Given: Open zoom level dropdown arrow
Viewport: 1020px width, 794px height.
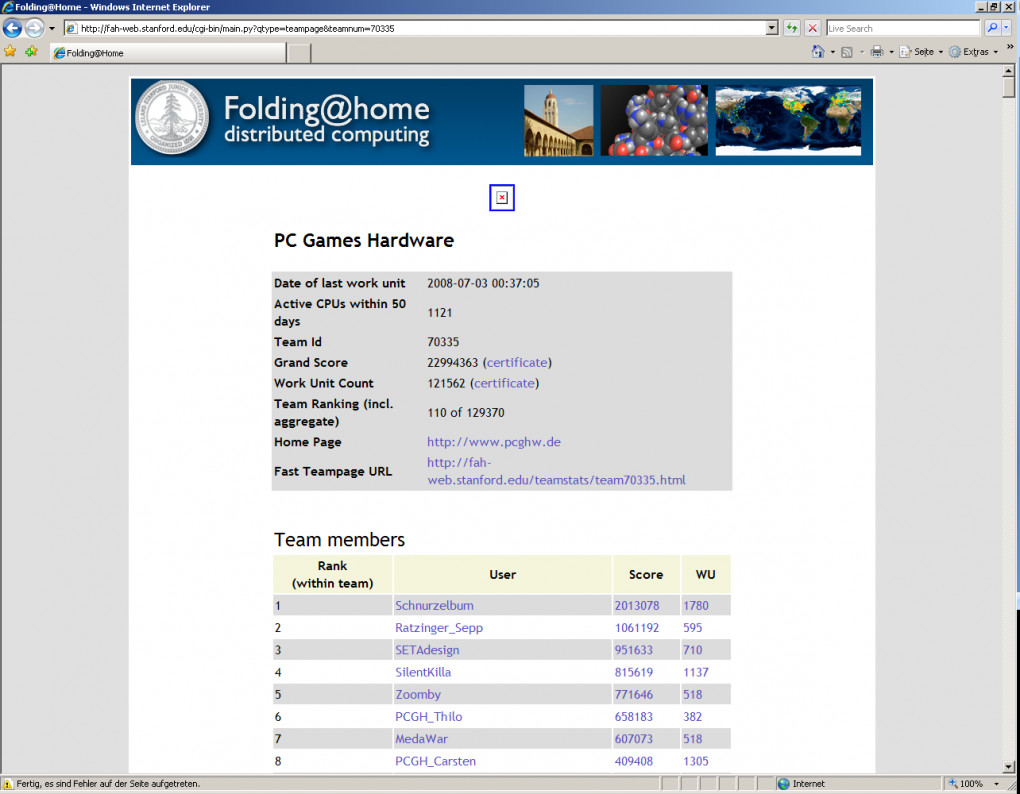Looking at the screenshot, I should click(x=997, y=784).
